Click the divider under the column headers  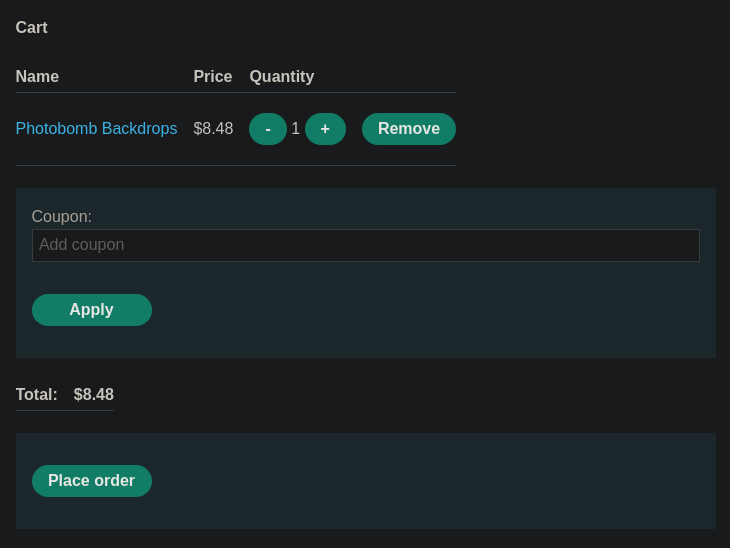(236, 93)
